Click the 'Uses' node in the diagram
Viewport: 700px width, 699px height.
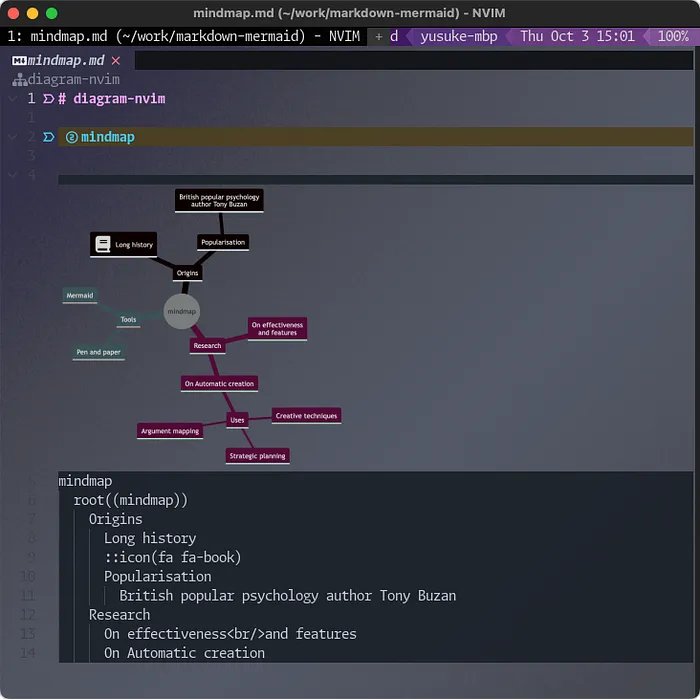tap(237, 420)
